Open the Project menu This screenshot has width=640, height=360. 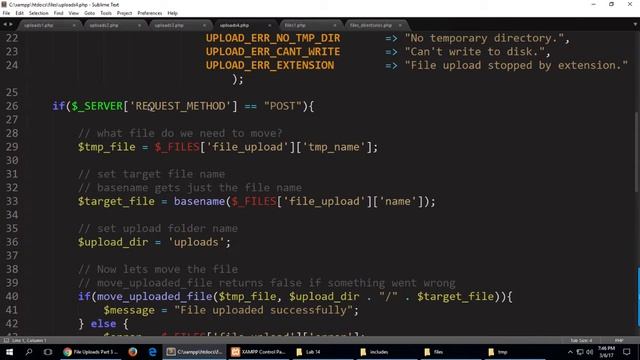(x=124, y=13)
